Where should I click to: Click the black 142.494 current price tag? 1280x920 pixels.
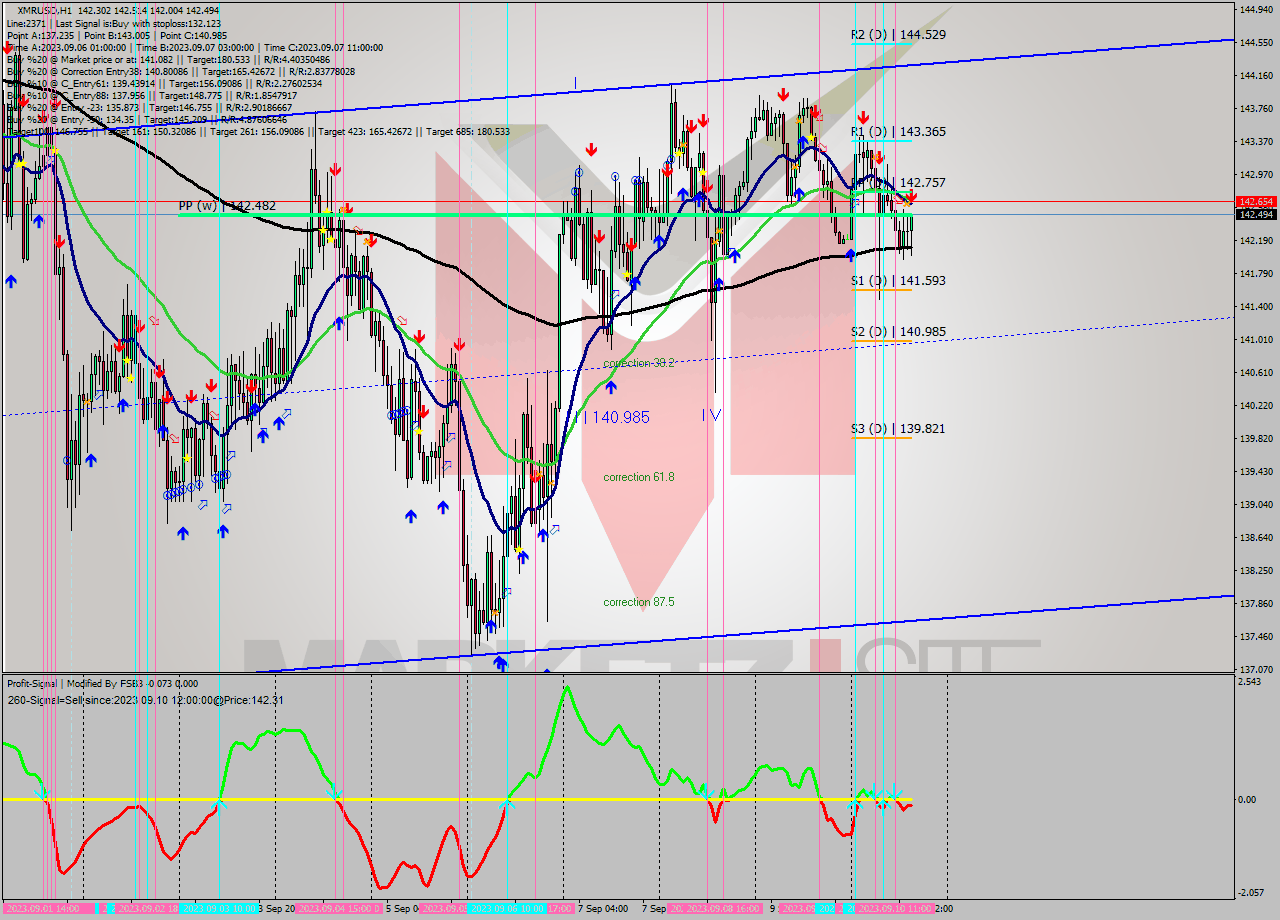1255,214
